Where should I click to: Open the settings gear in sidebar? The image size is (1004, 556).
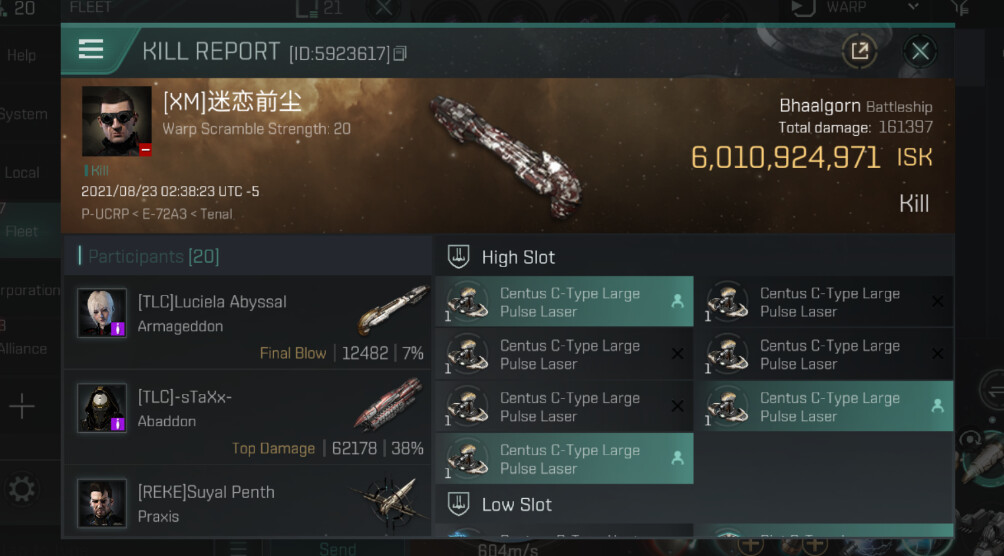pos(22,489)
